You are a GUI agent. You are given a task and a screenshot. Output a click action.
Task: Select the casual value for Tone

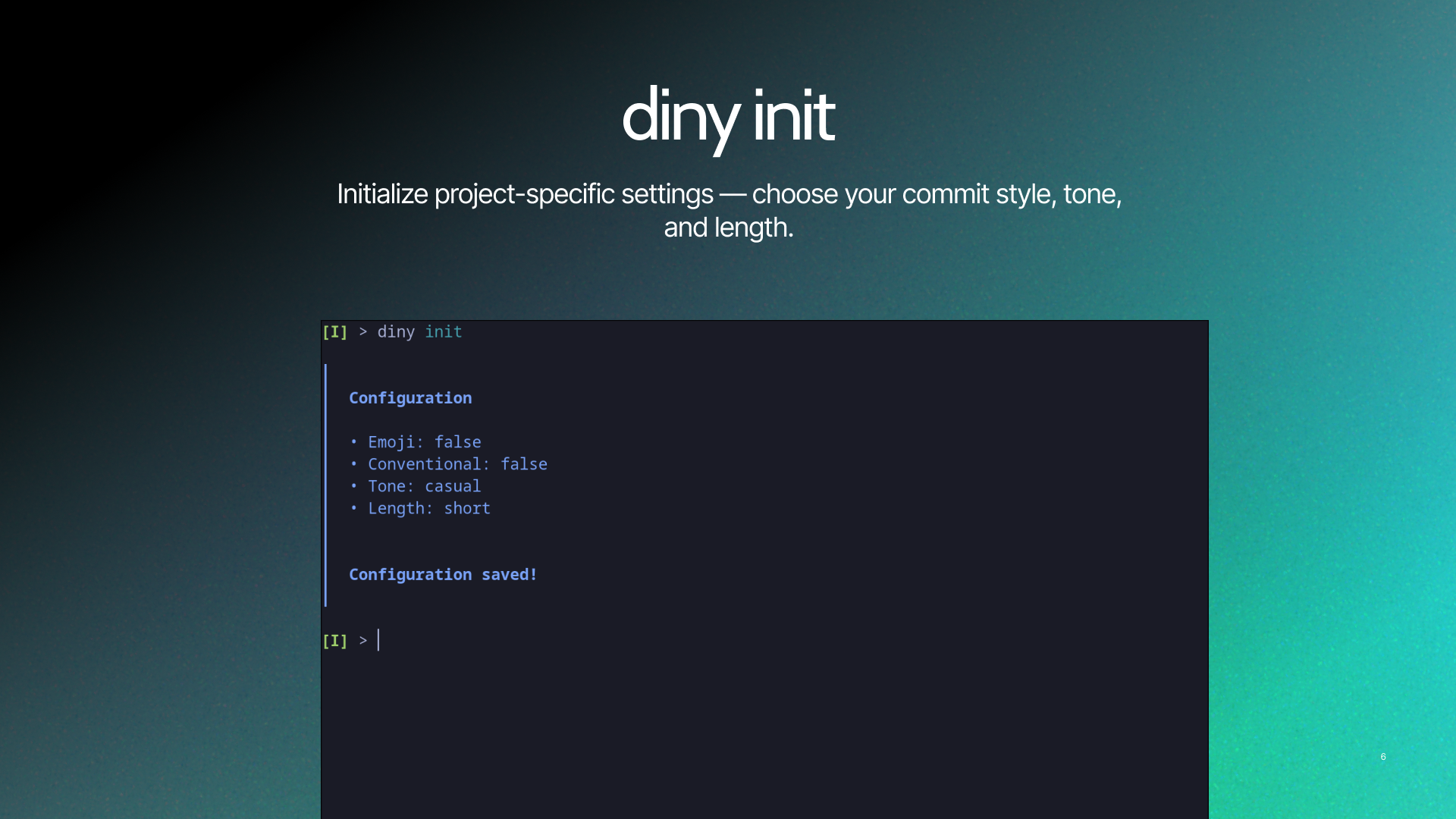tap(453, 486)
